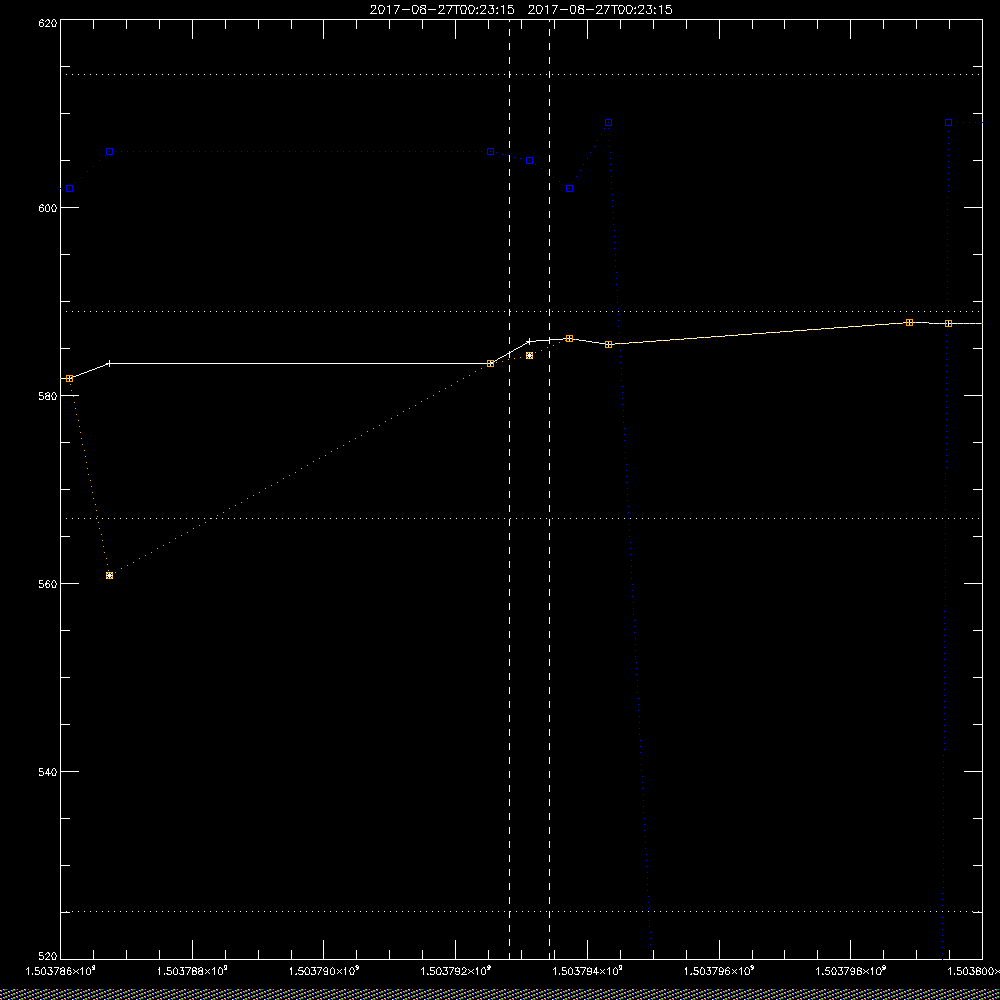The width and height of the screenshot is (1000, 1000).
Task: Select orange square just before left dashed line
Action: point(490,364)
